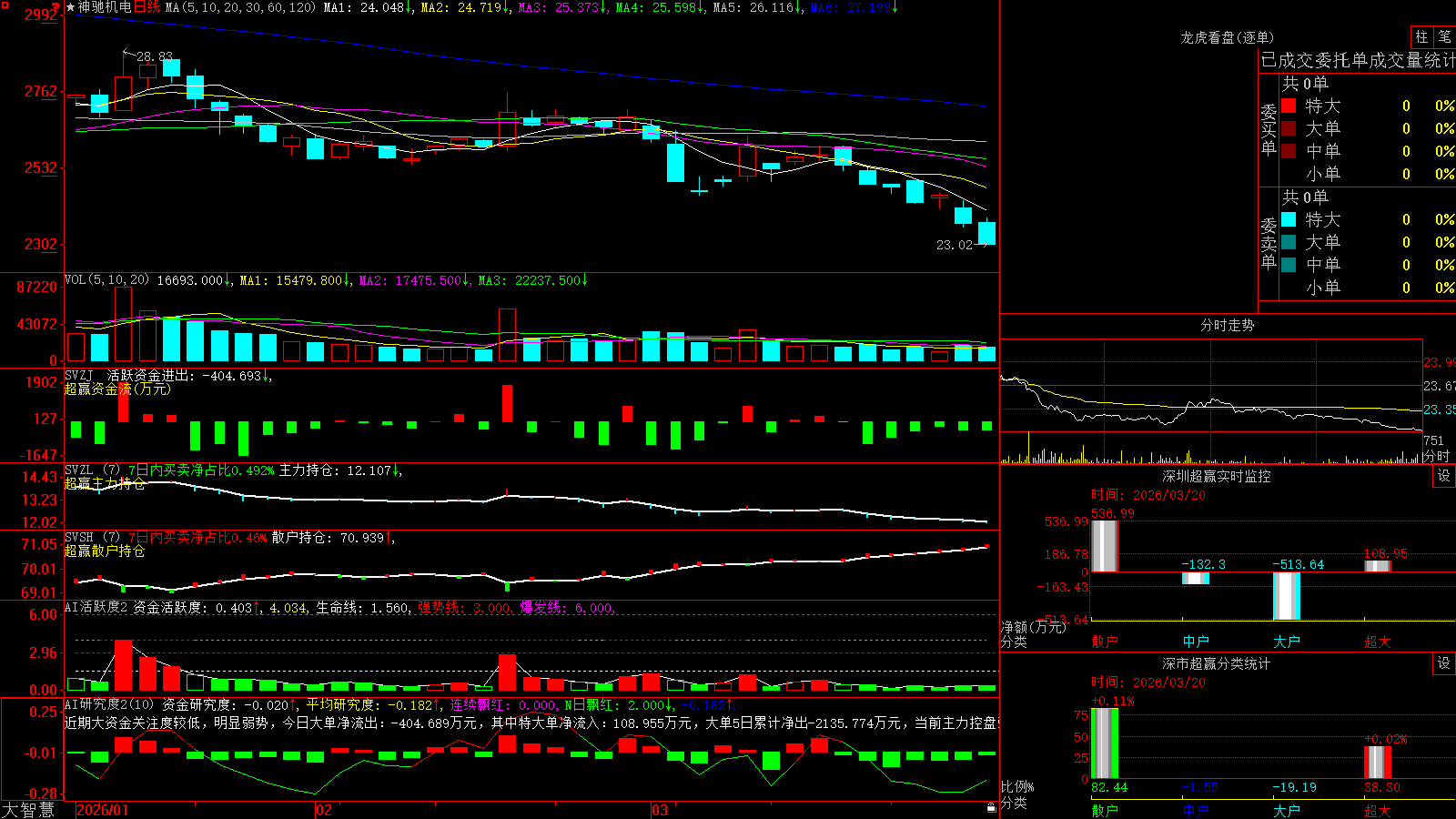Click the SVZJ indicator name
This screenshot has height=819, width=1456.
[79, 375]
